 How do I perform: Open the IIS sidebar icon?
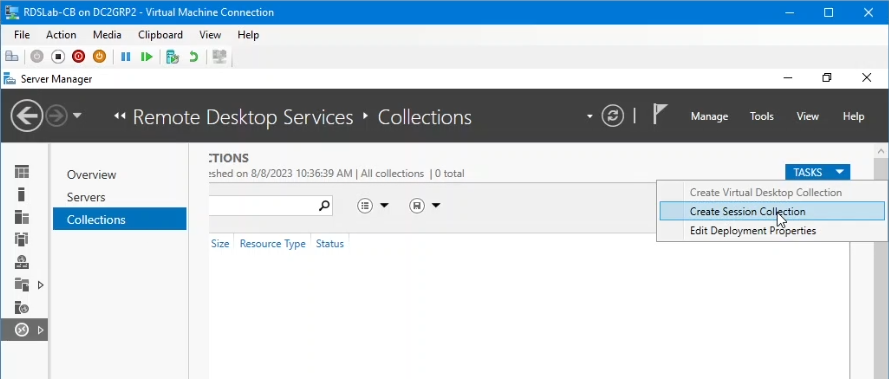pyautogui.click(x=22, y=262)
